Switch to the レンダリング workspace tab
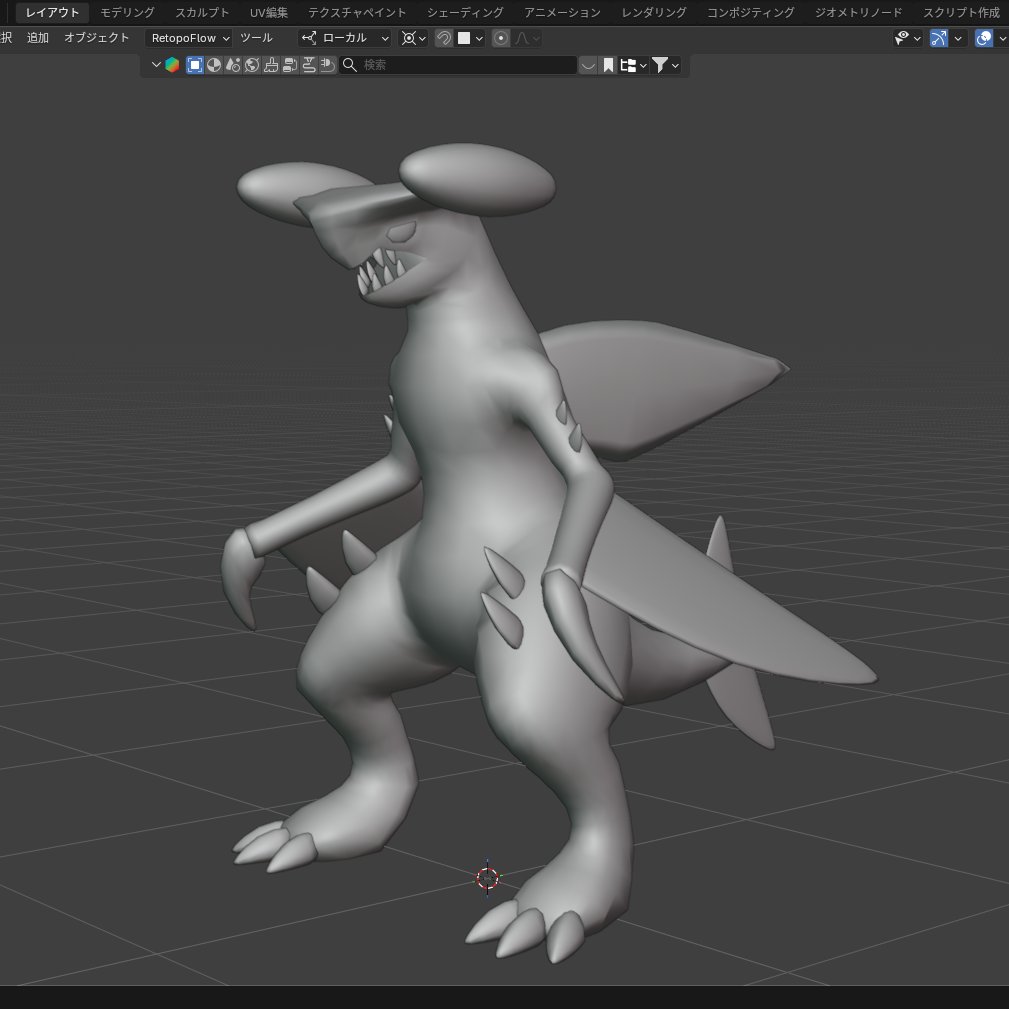Screen dimensions: 1009x1009 coord(654,12)
